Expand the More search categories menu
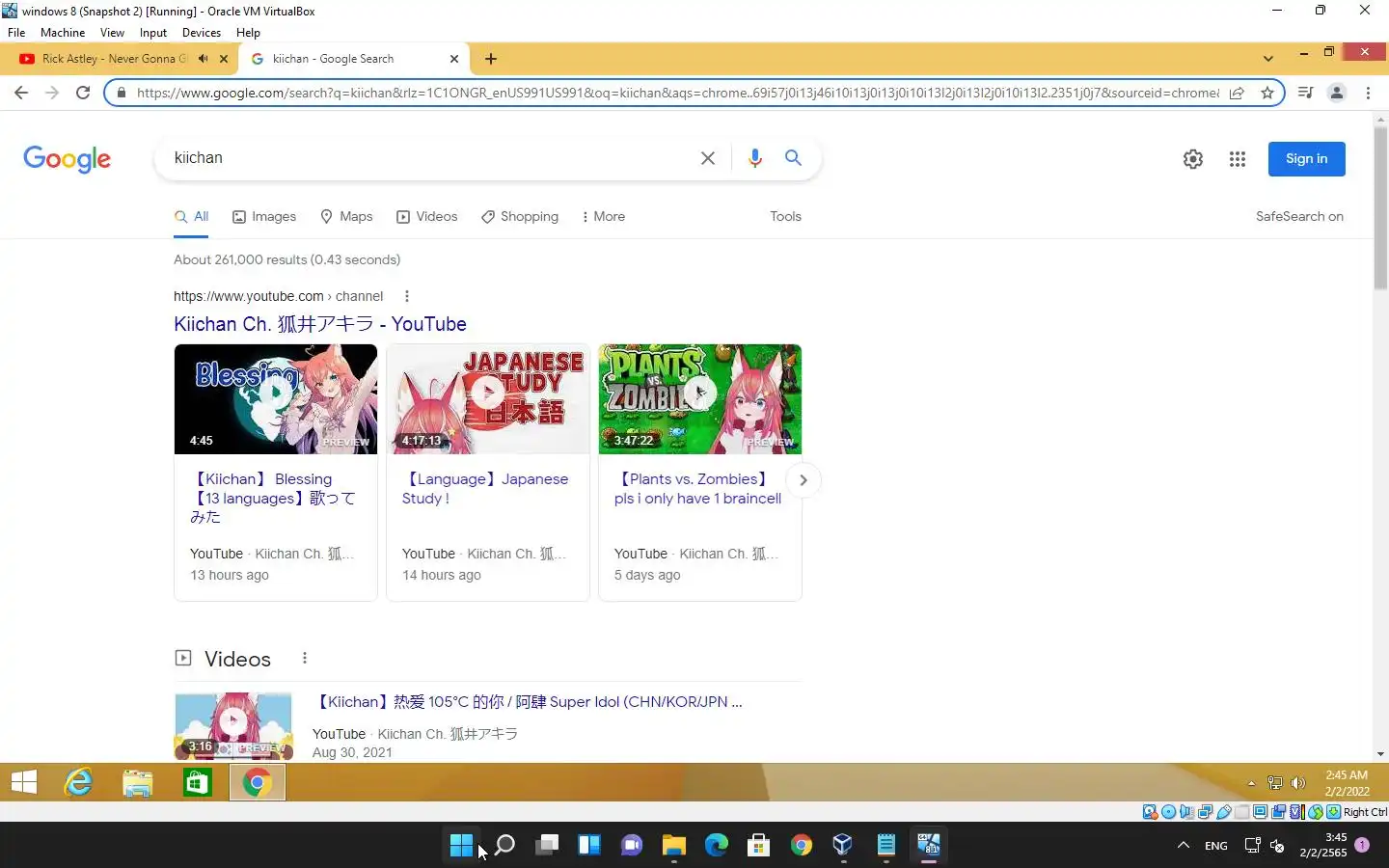The width and height of the screenshot is (1389, 868). [x=604, y=216]
